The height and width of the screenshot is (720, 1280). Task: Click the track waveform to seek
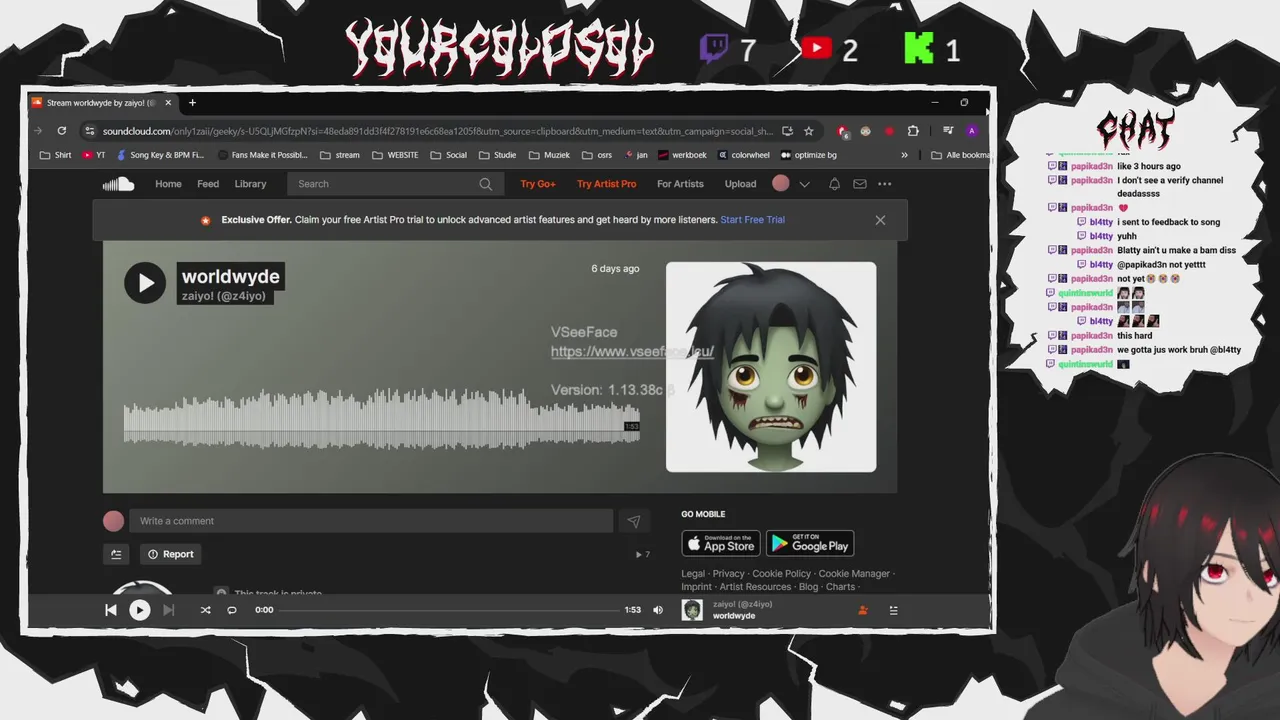(x=381, y=419)
